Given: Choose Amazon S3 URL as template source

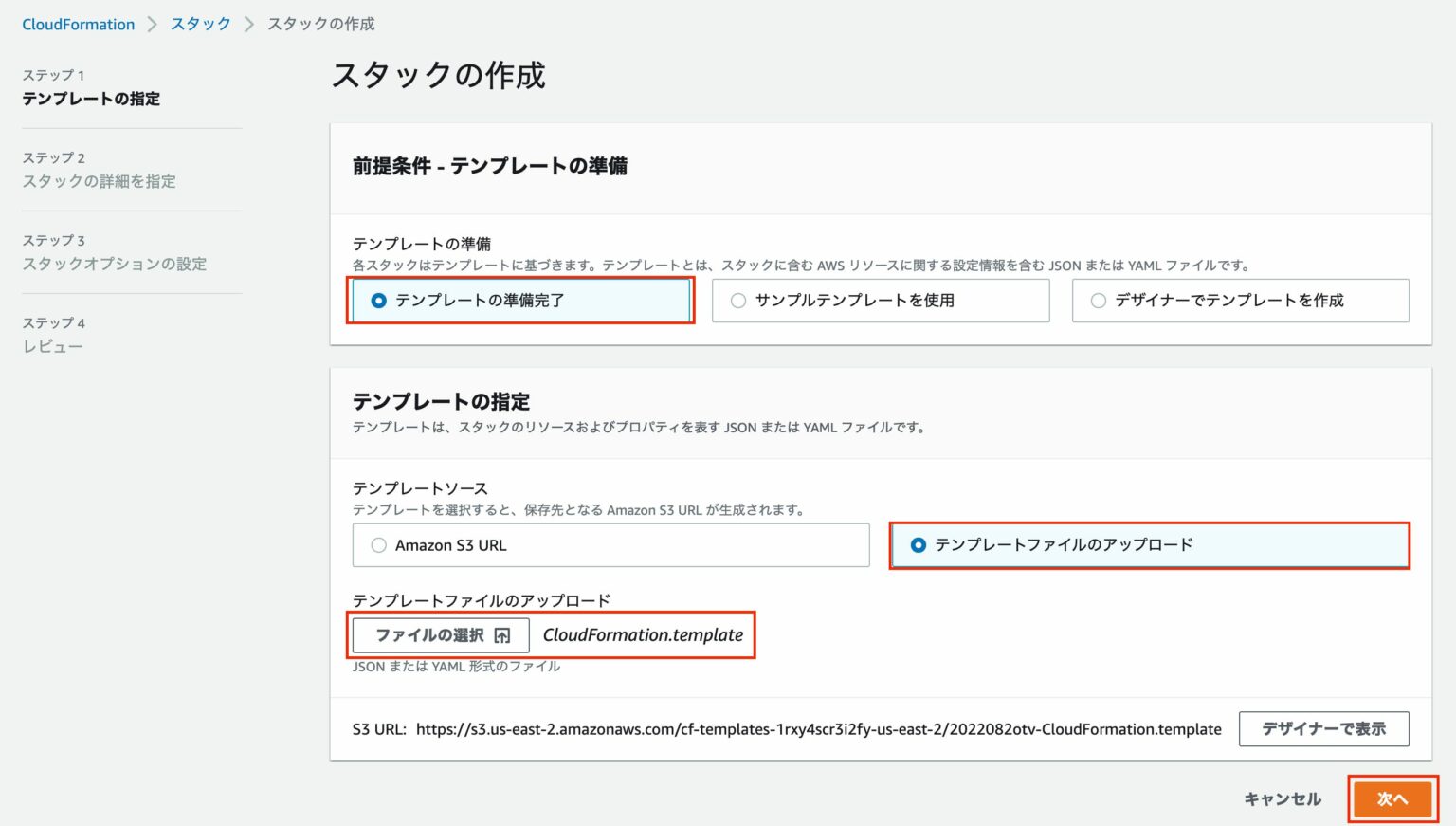Looking at the screenshot, I should click(379, 545).
